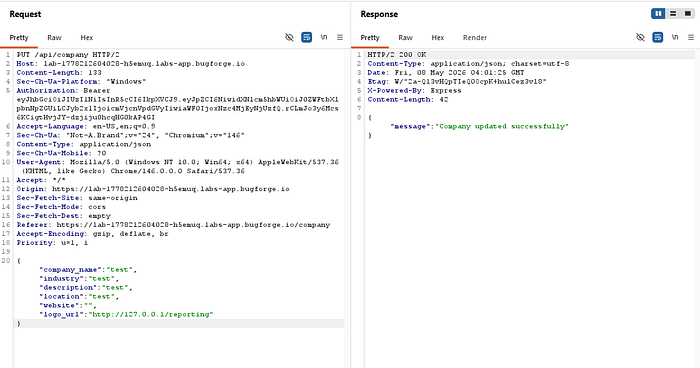
Task: Switch to Request Pretty tab
Action: [19, 38]
